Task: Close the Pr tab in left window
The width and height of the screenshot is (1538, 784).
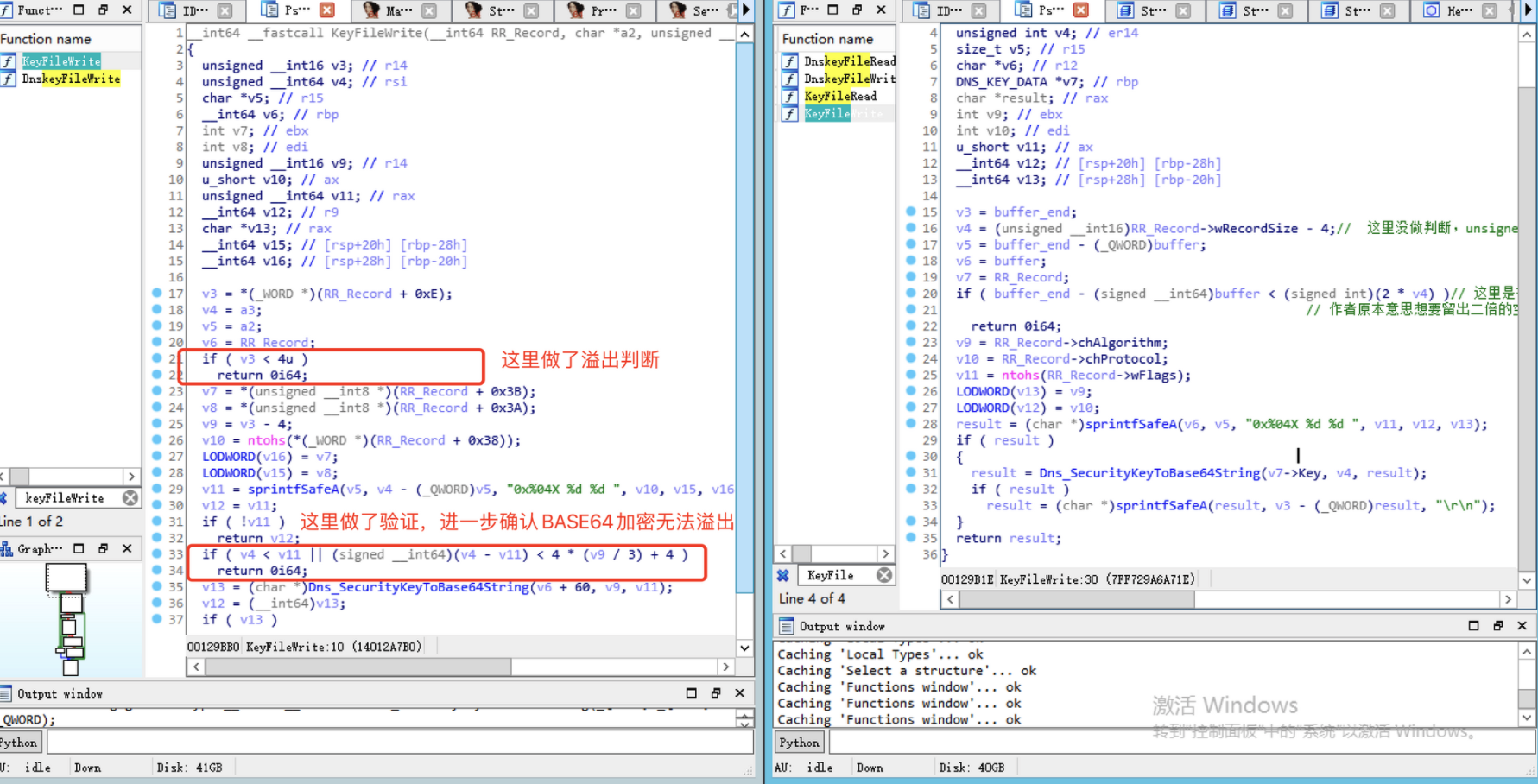Action: 633,10
